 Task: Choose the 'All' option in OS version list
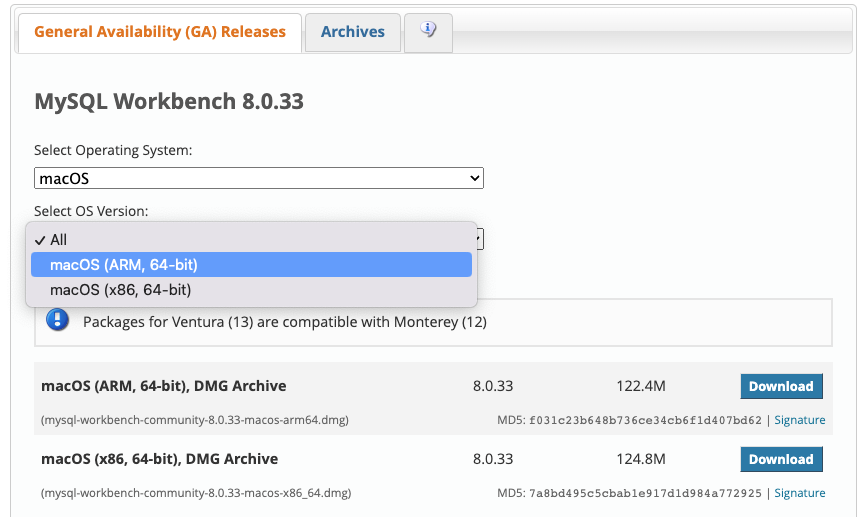tap(251, 240)
